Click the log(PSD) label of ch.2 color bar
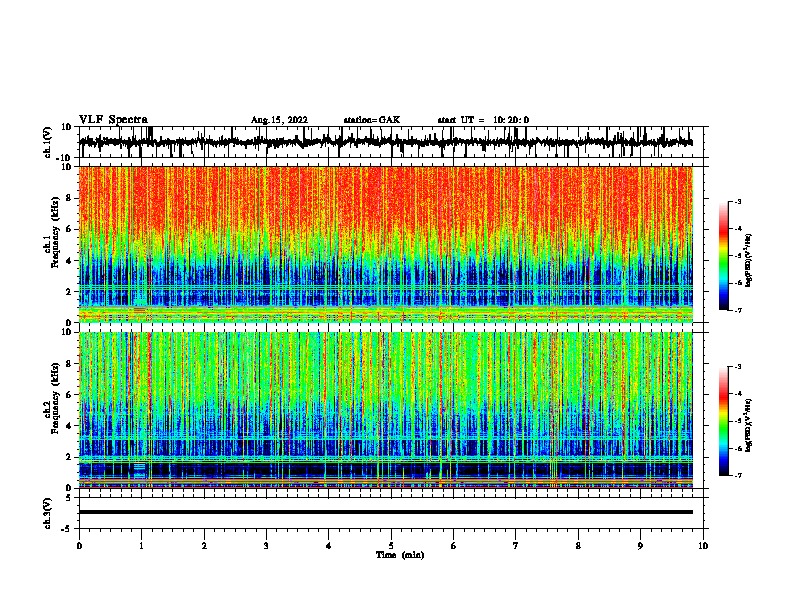 coord(749,425)
